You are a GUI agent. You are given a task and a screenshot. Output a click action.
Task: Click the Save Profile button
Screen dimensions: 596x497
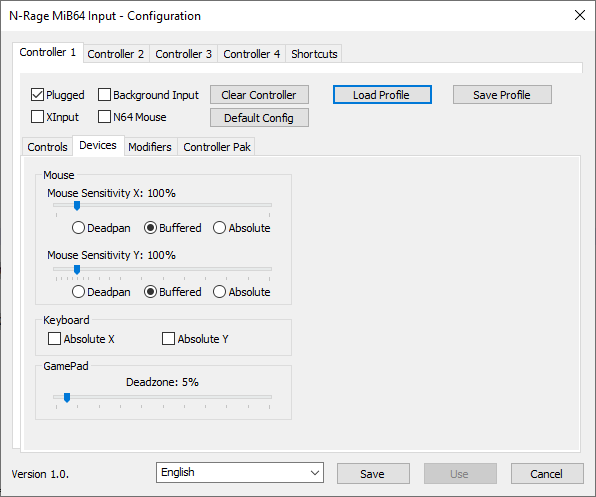[502, 95]
